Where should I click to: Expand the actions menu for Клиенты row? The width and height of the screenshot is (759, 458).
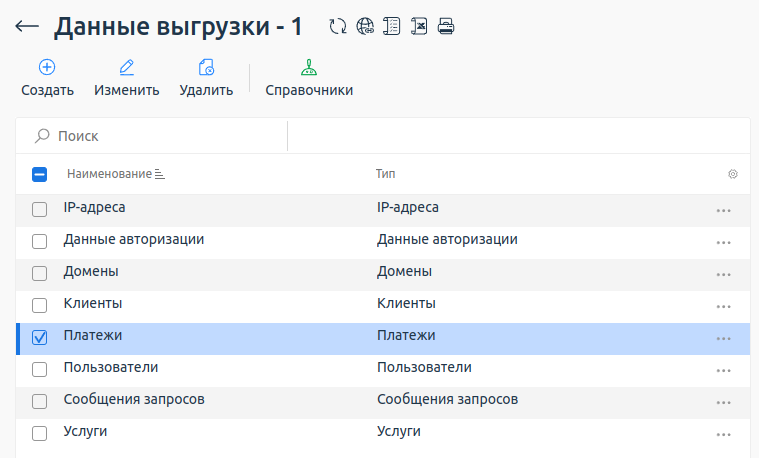[x=724, y=306]
